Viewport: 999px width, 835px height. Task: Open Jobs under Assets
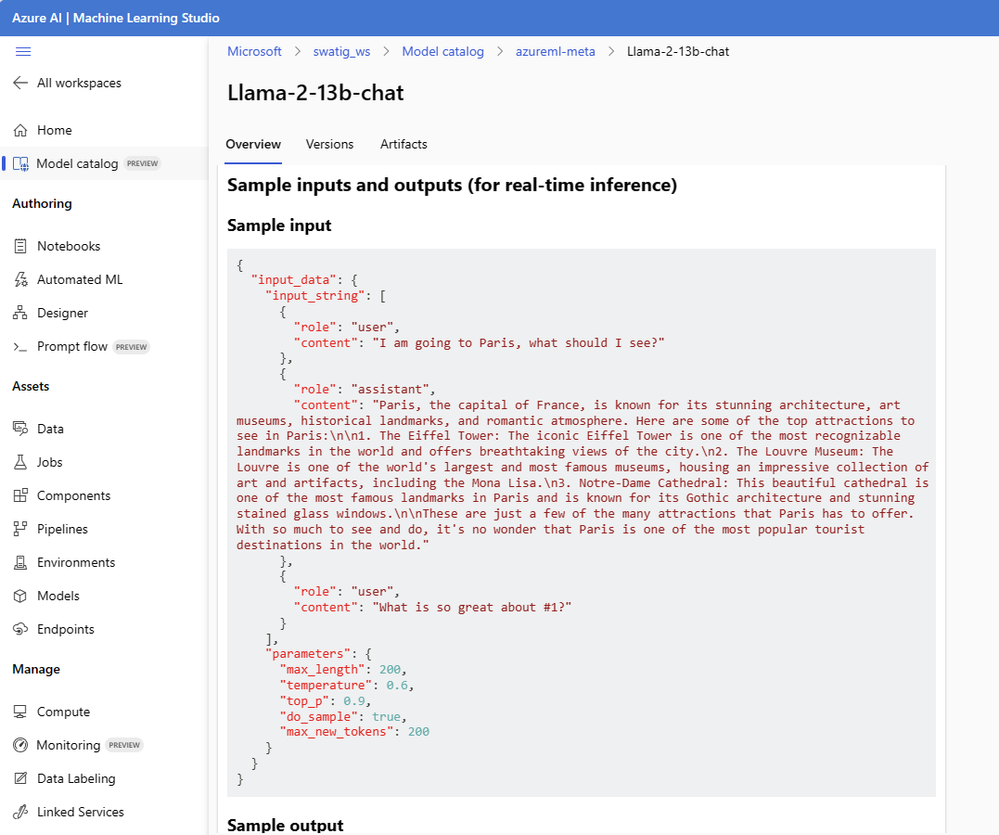point(50,462)
